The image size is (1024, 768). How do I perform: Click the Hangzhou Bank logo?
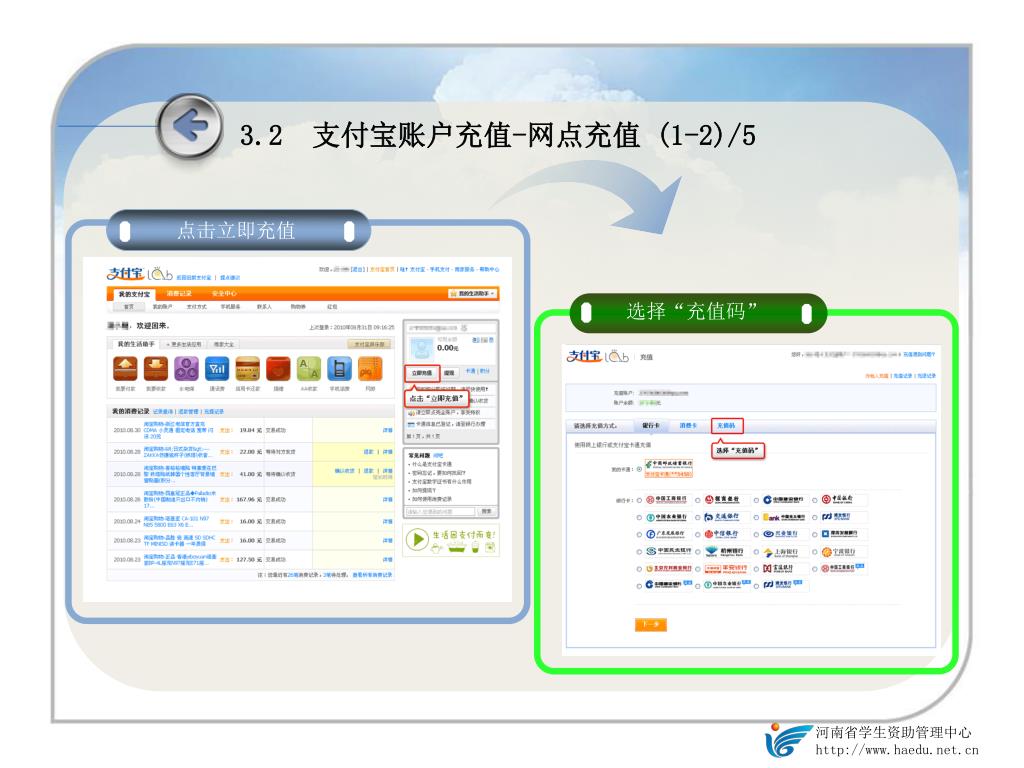coord(724,552)
